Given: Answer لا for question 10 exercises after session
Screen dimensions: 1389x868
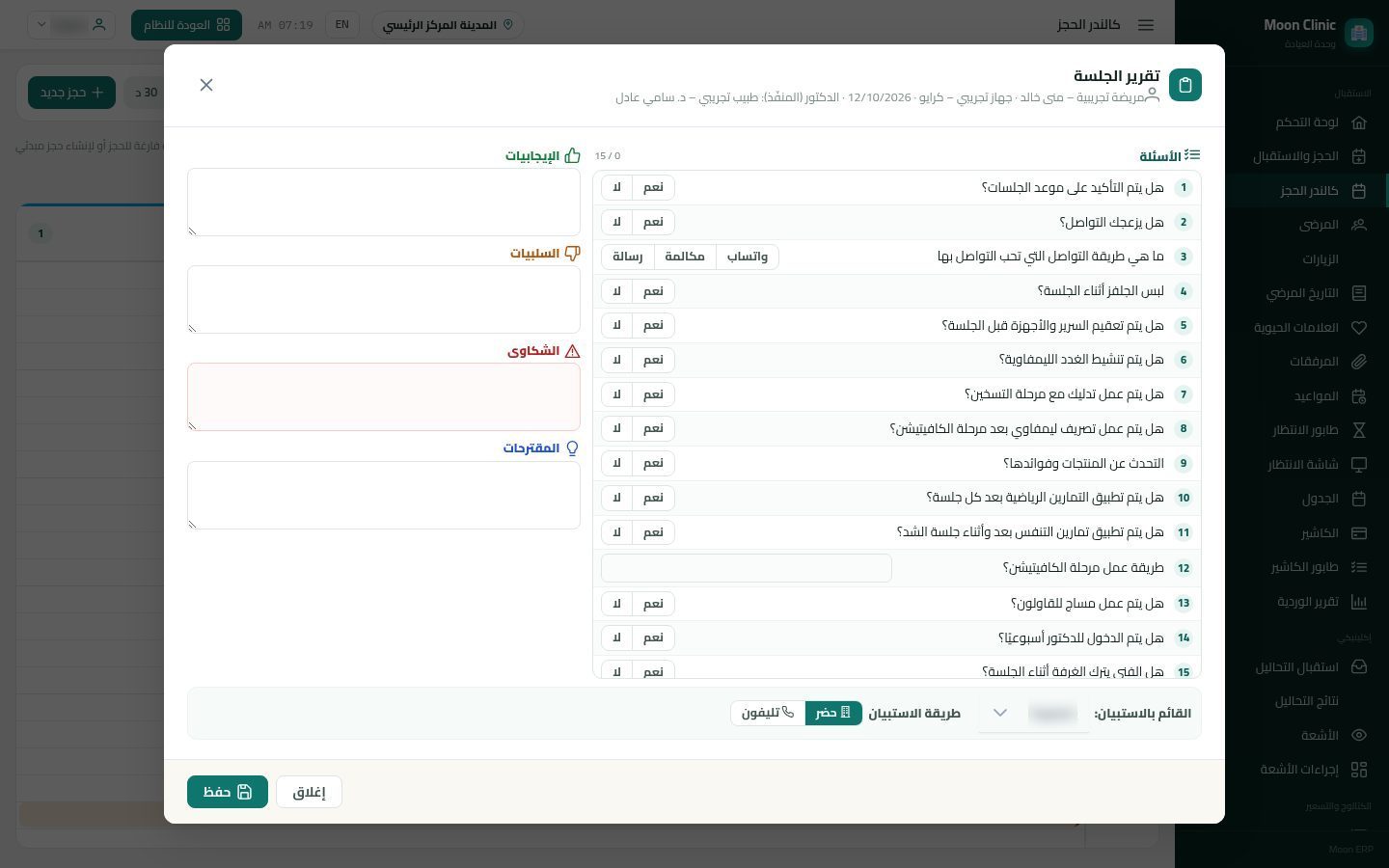Looking at the screenshot, I should point(617,498).
